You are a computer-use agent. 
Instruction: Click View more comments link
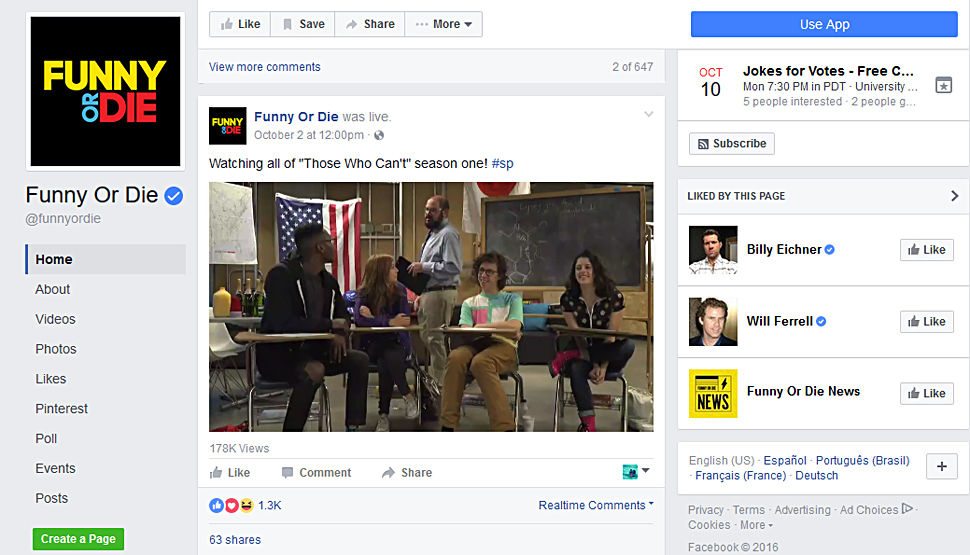pyautogui.click(x=265, y=67)
